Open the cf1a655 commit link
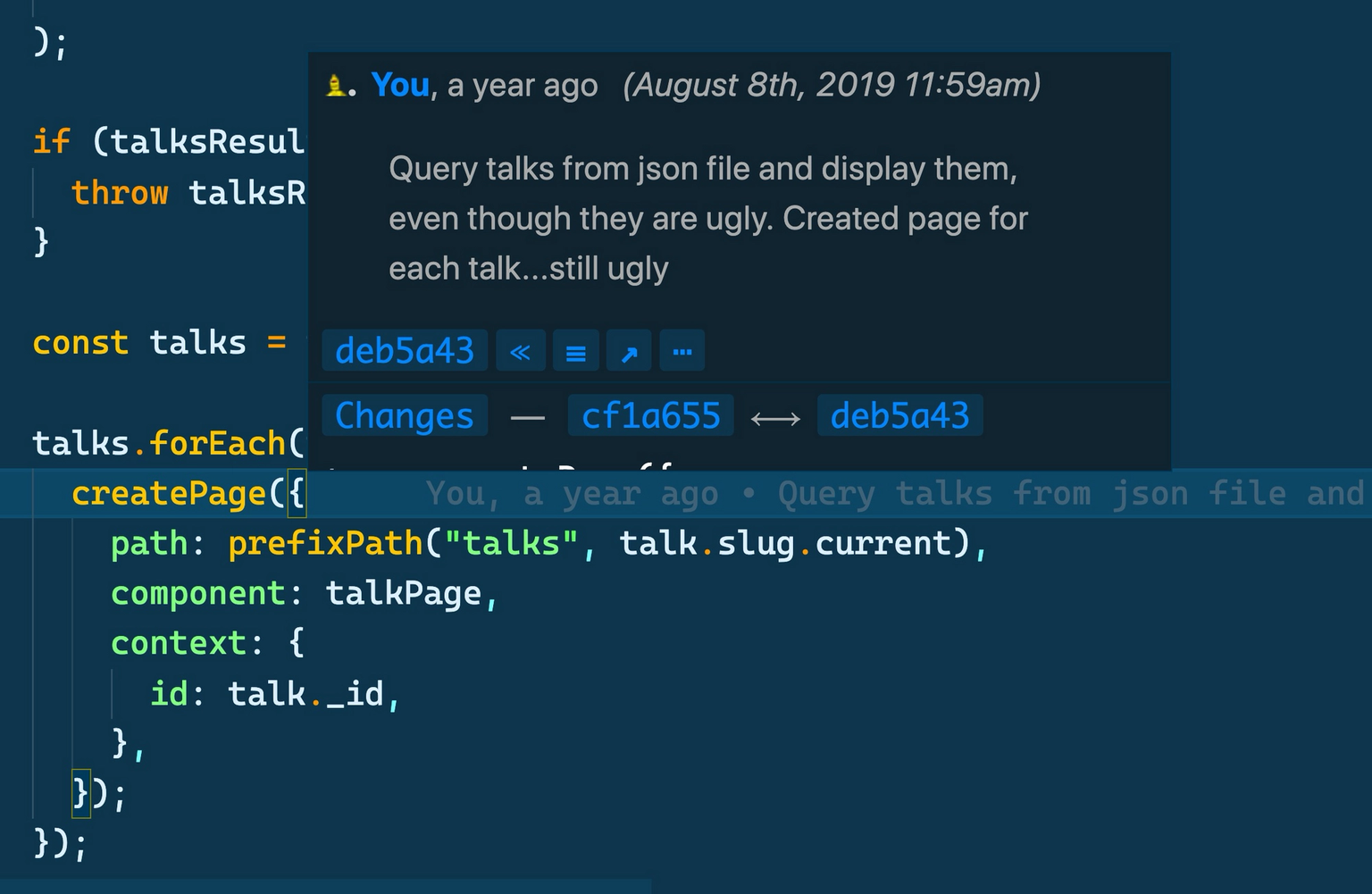 650,416
